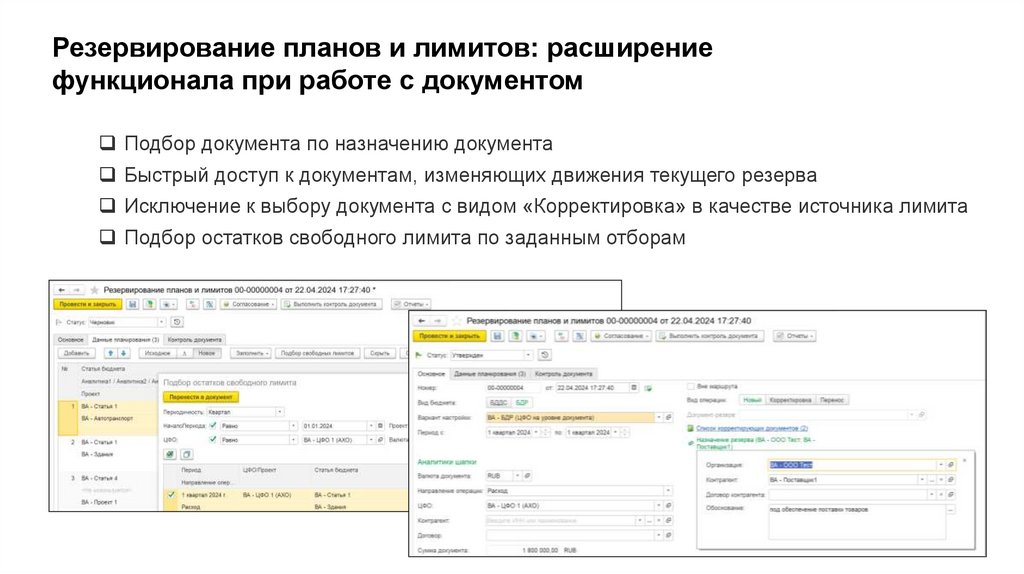Image resolution: width=1024 pixels, height=574 pixels.
Task: Expand Направление операции Расход dropdown
Action: tap(668, 490)
